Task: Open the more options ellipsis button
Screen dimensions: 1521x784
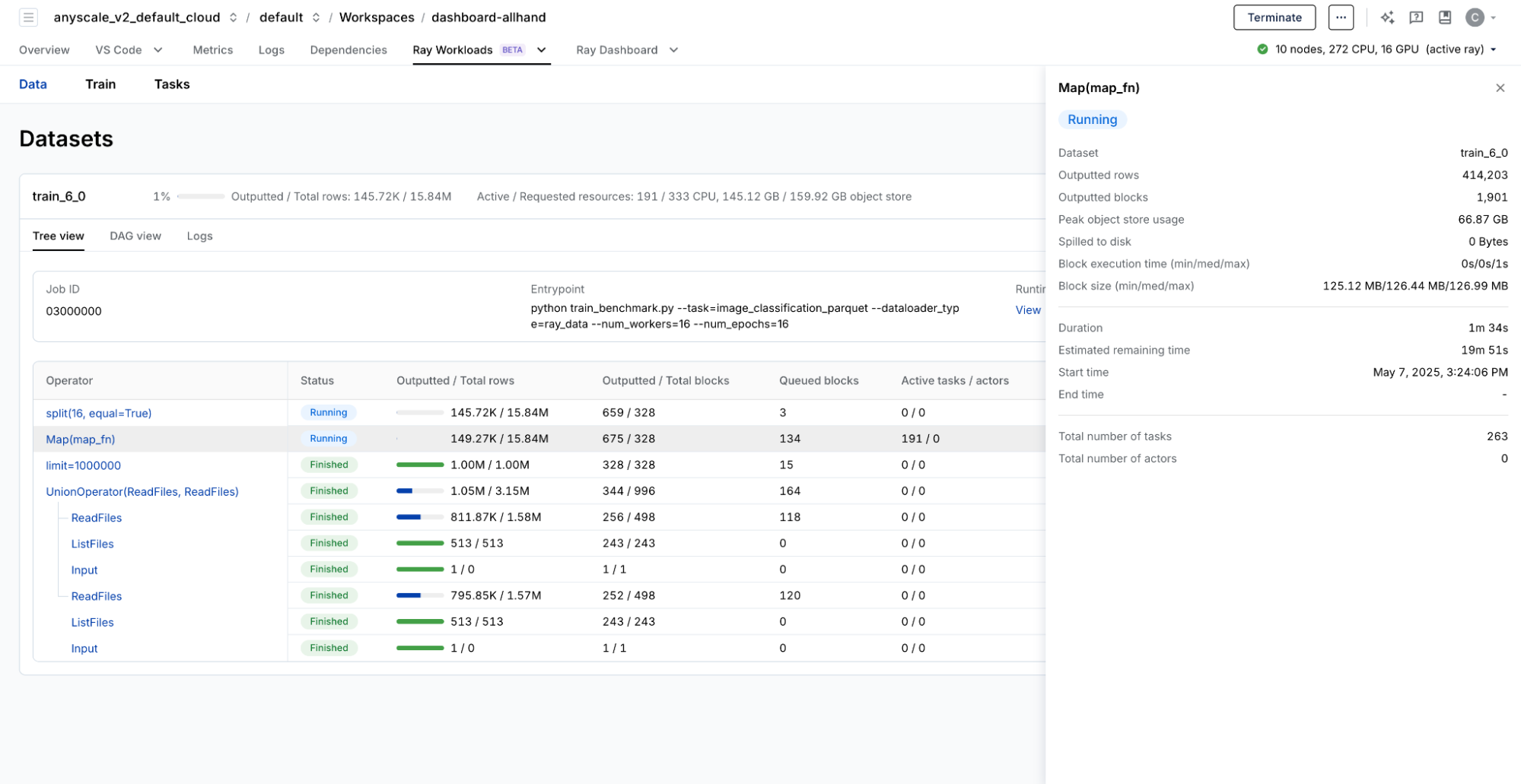Action: coord(1340,17)
